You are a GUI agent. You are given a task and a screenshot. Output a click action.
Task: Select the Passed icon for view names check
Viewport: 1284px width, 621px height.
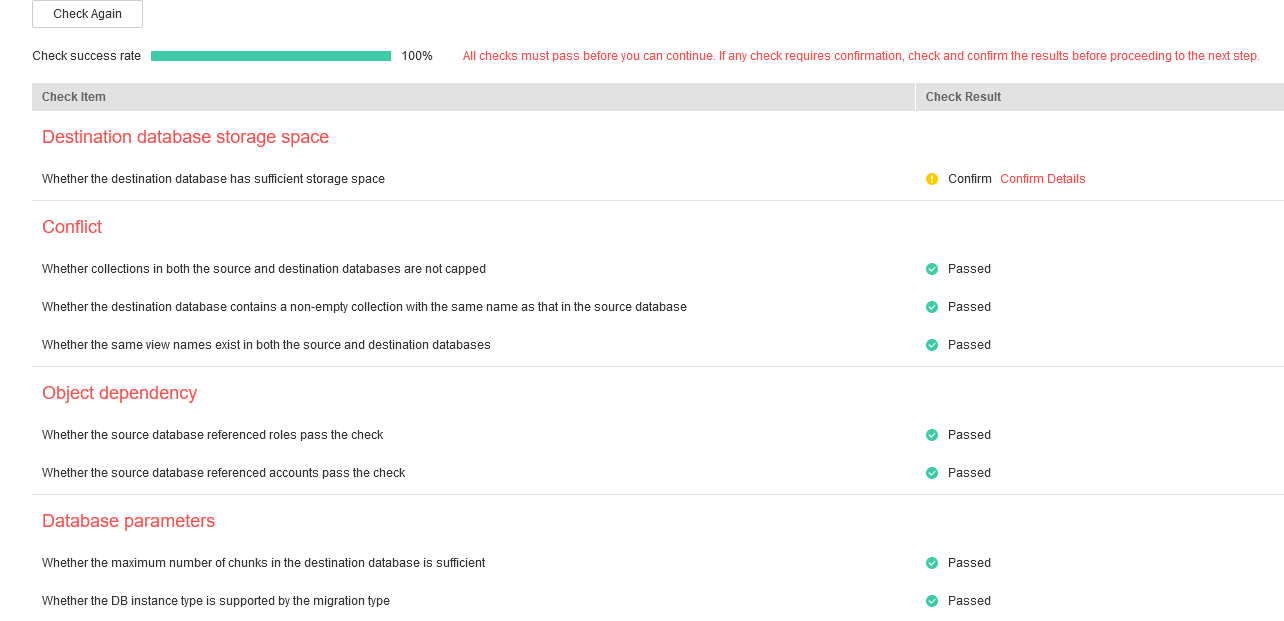[931, 344]
